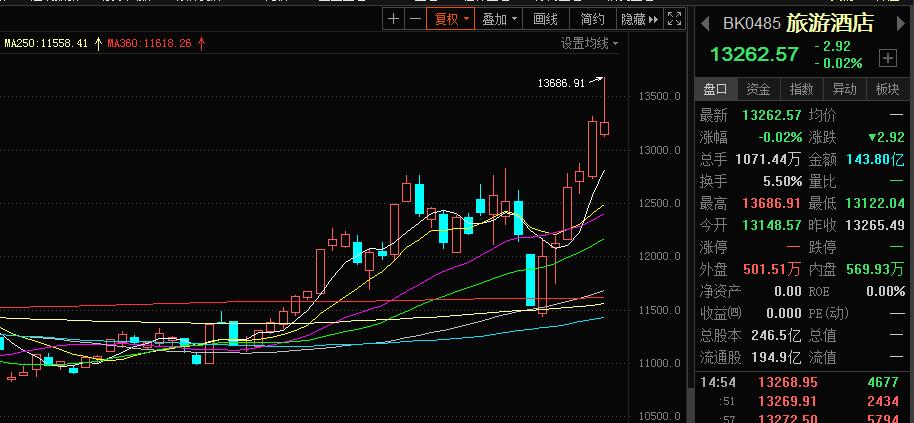
Task: Toggle 隐藏 to hide side panel
Action: point(639,19)
